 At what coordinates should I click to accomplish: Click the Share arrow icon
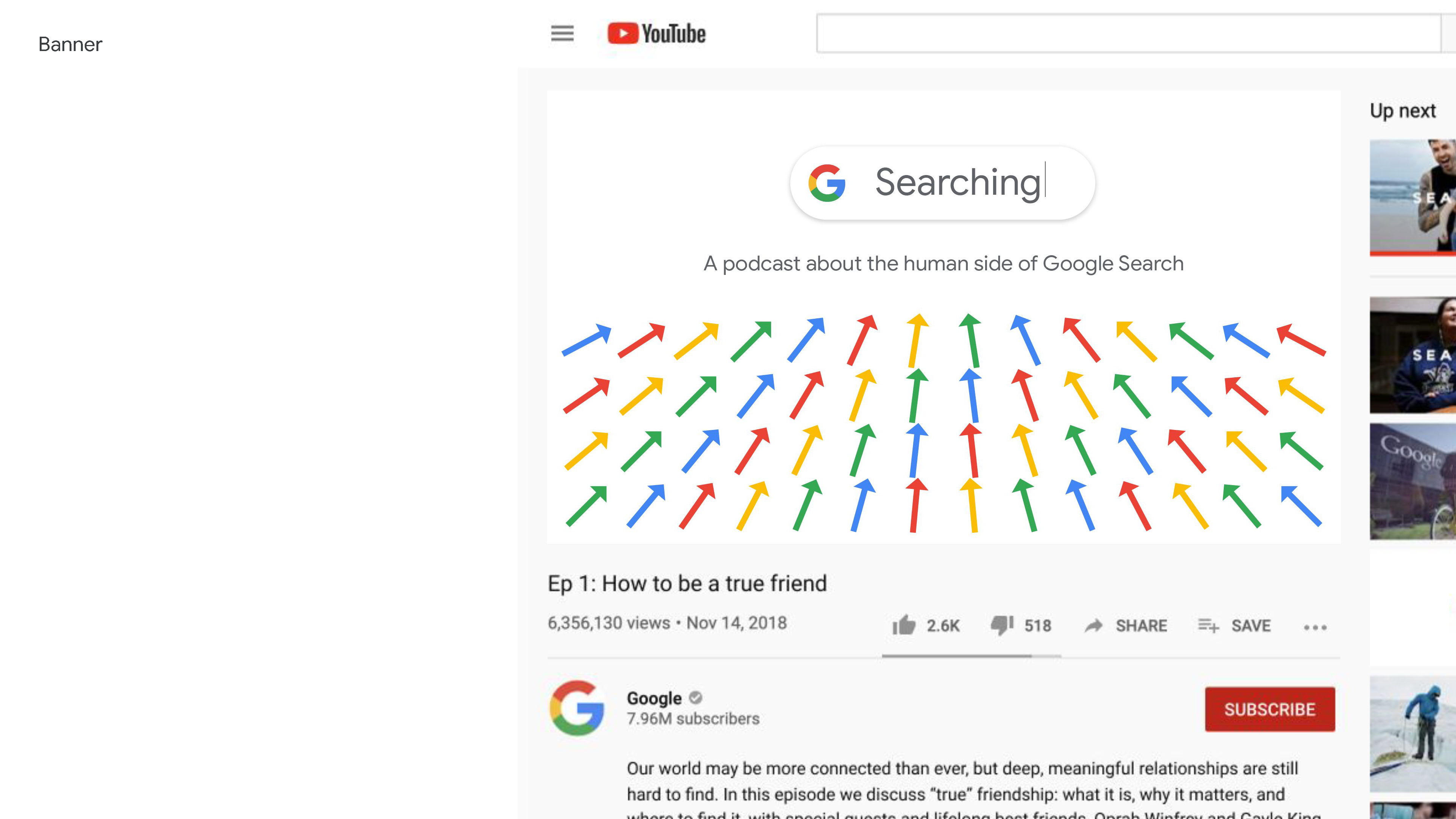(x=1094, y=626)
